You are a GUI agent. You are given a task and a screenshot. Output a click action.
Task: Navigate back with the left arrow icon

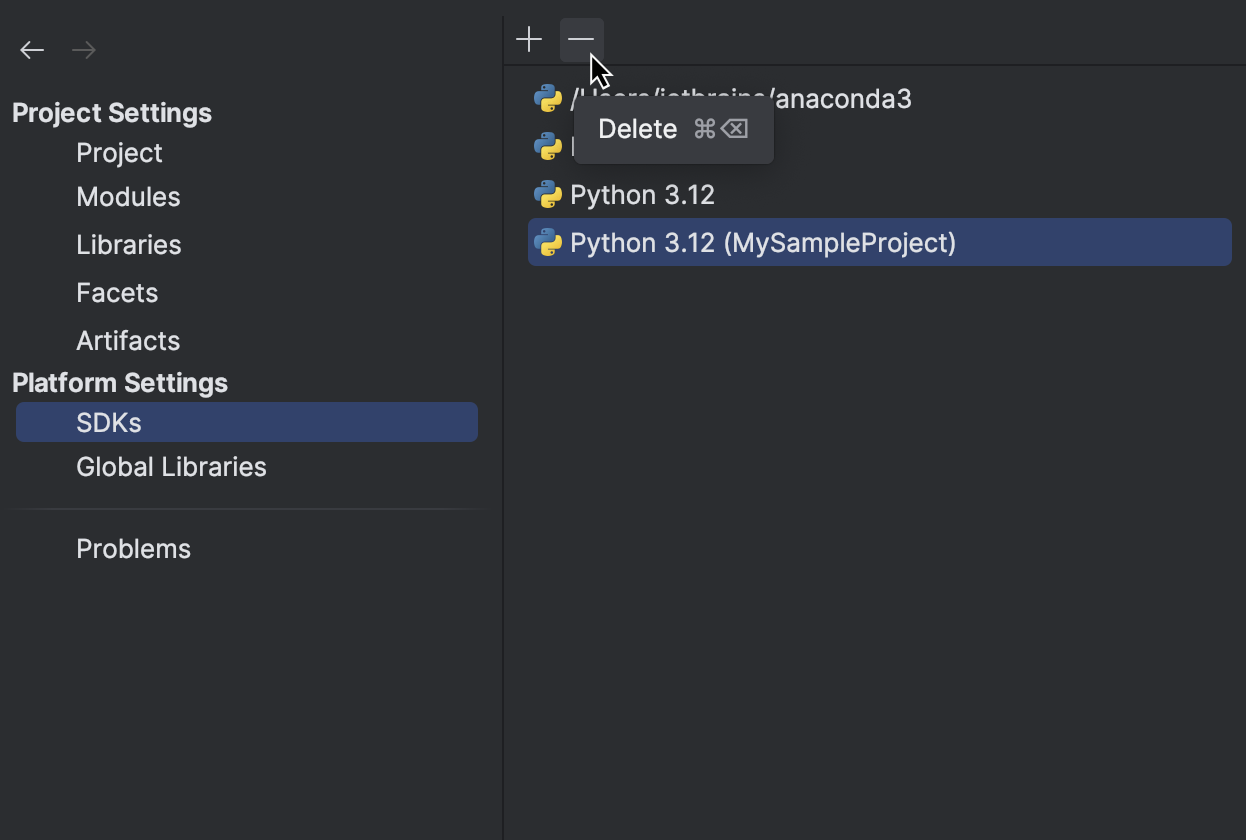31,49
